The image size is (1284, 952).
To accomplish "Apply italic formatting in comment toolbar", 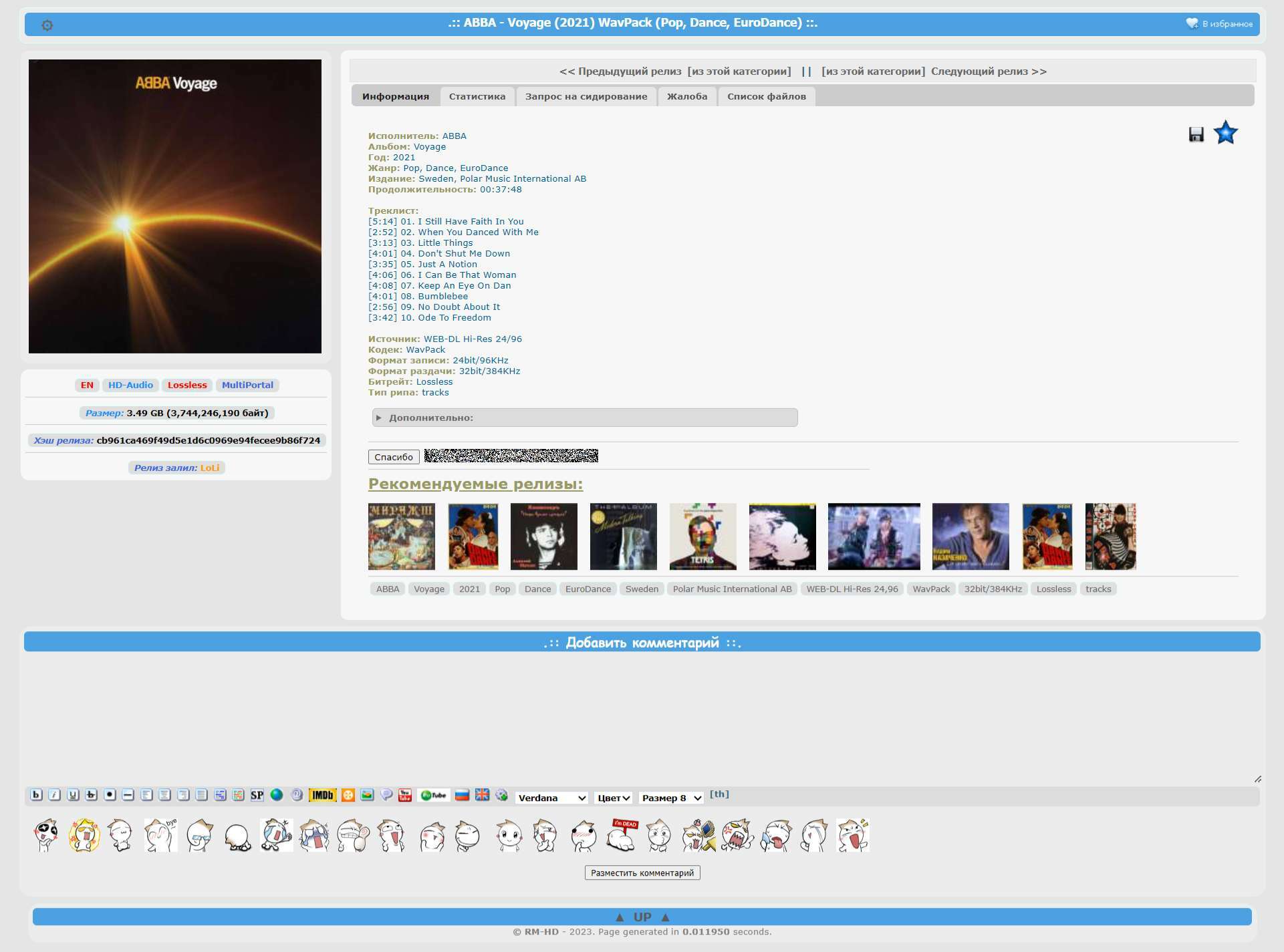I will (x=55, y=795).
